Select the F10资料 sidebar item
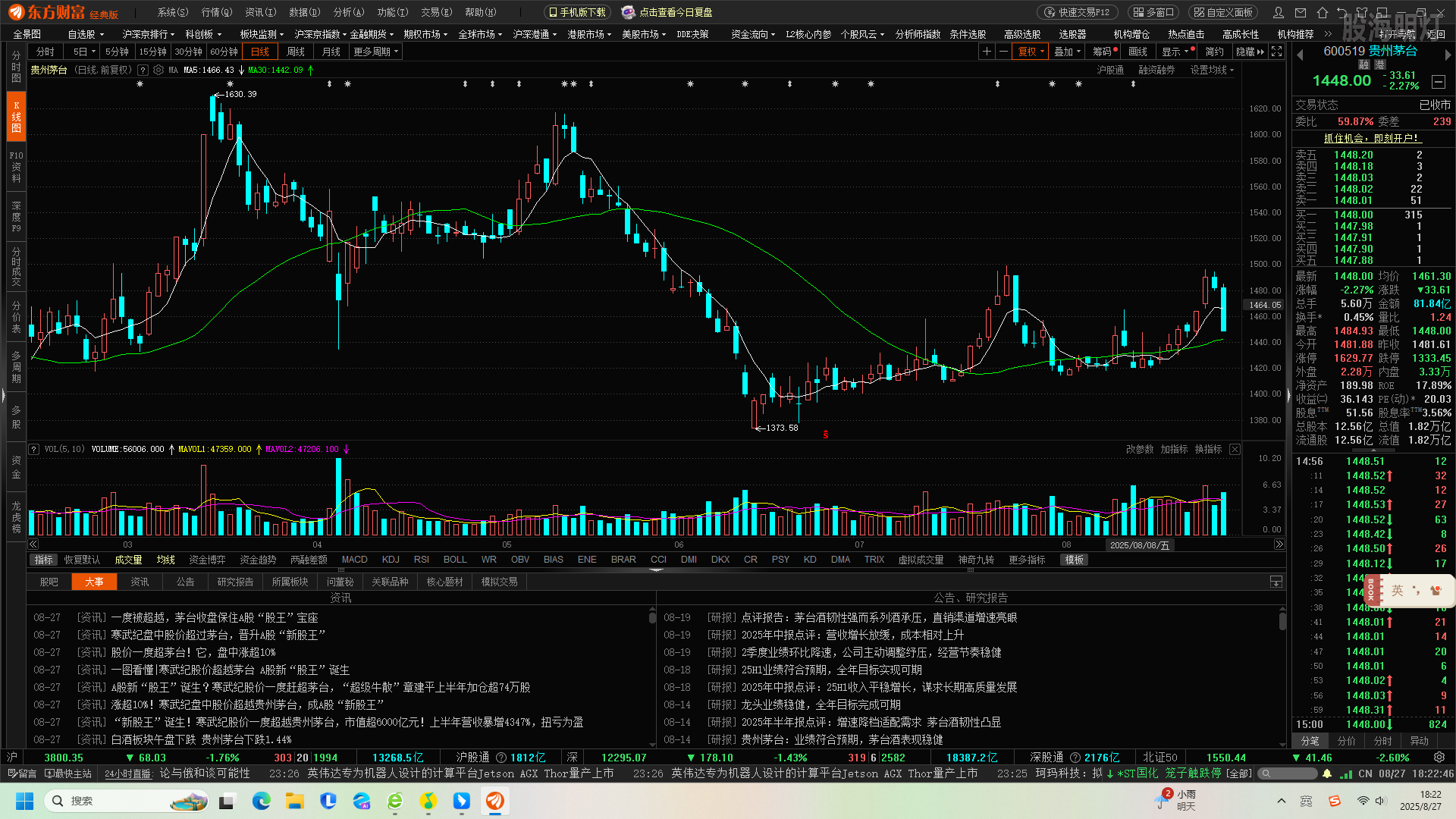The width and height of the screenshot is (1456, 819). tap(17, 166)
